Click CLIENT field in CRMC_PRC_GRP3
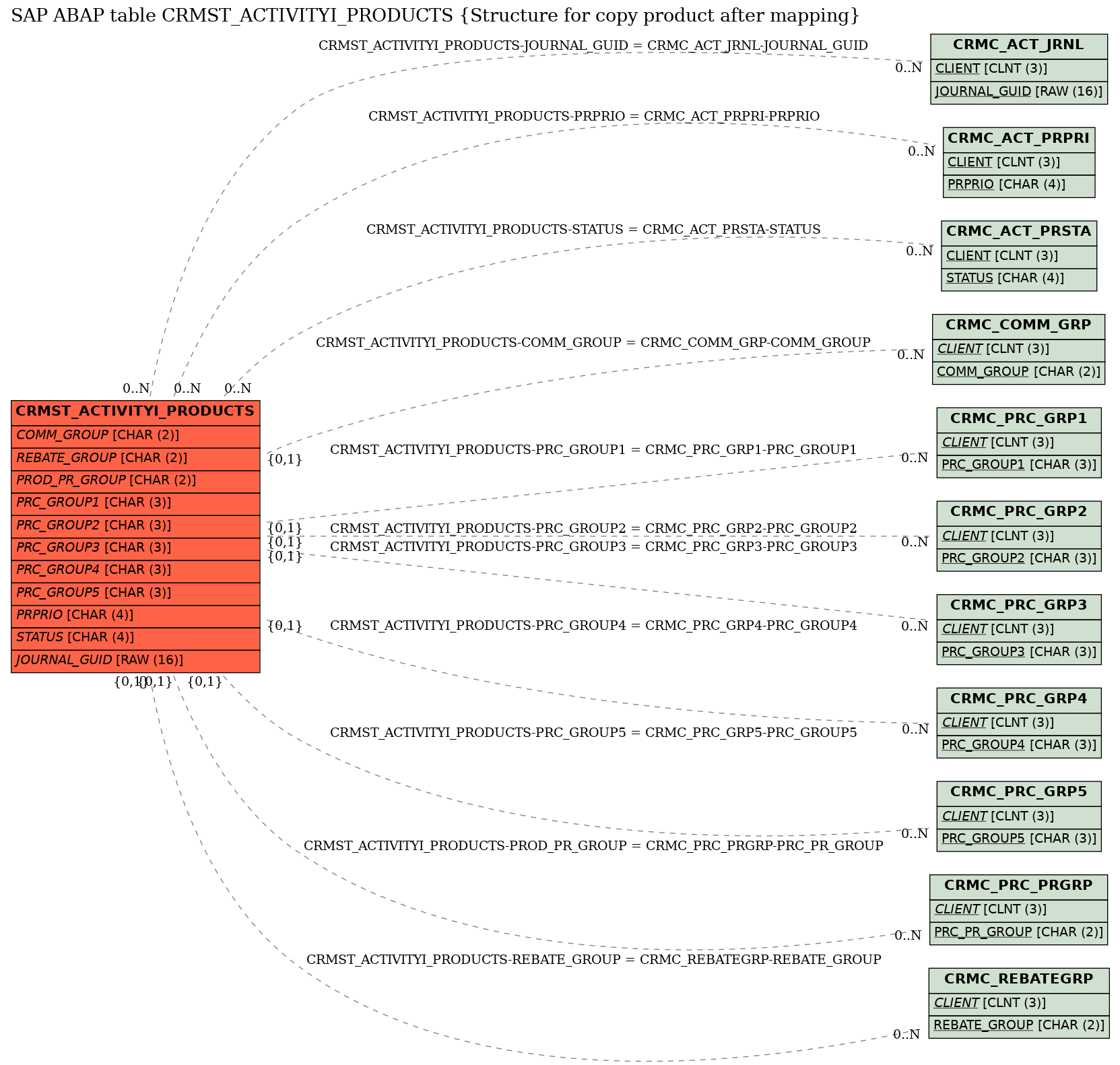 [1018, 630]
